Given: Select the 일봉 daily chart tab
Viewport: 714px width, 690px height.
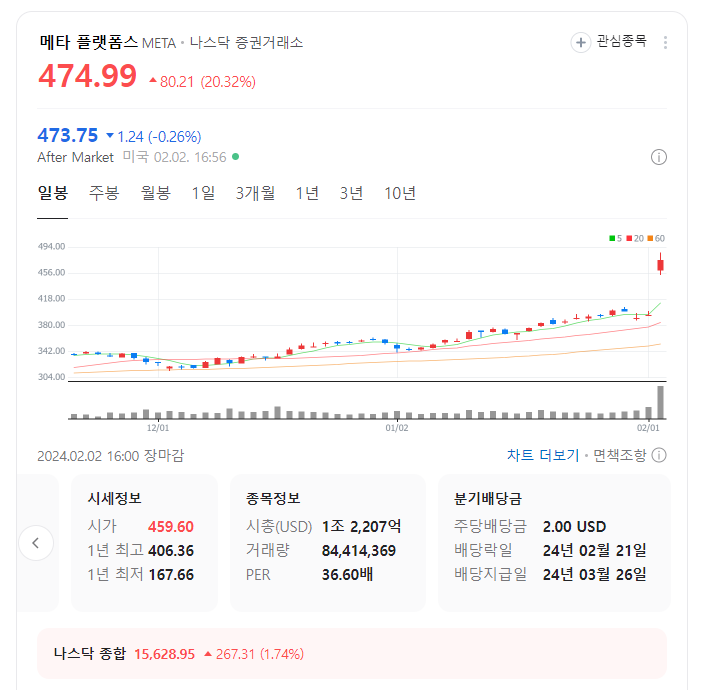Looking at the screenshot, I should point(53,193).
